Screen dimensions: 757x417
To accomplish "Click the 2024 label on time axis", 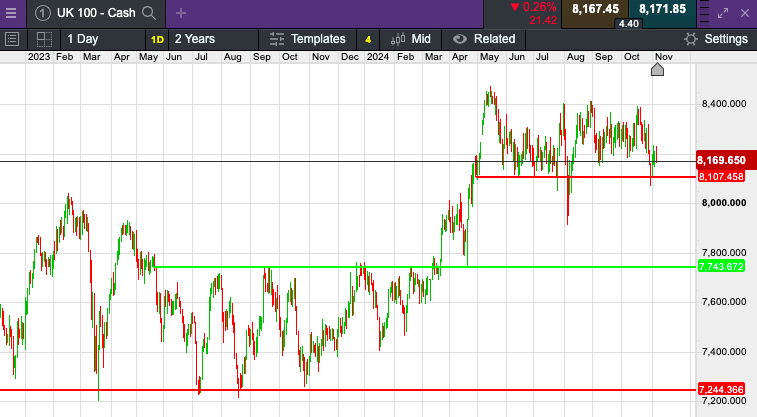I will (378, 57).
